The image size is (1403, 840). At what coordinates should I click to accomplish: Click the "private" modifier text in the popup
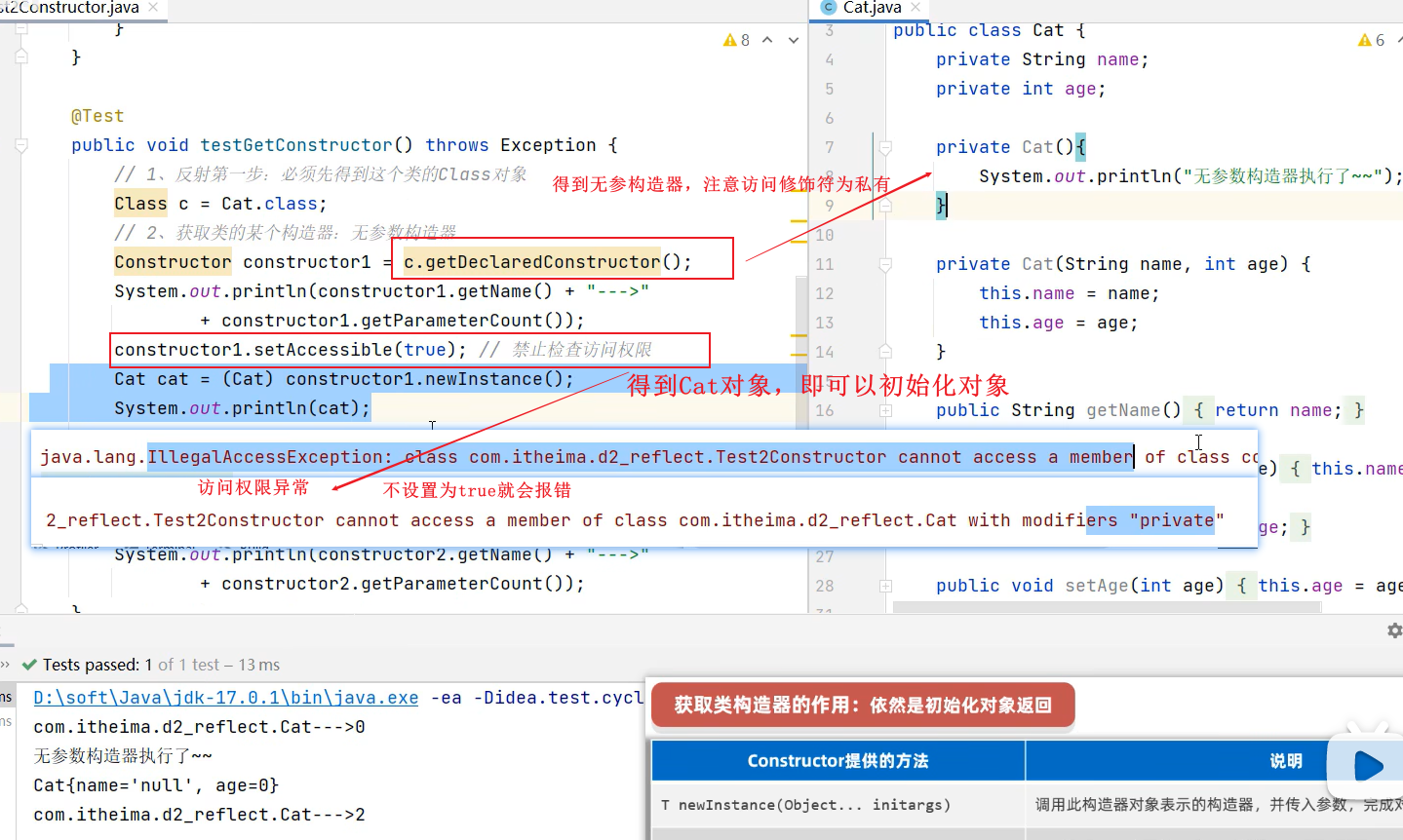[1177, 520]
